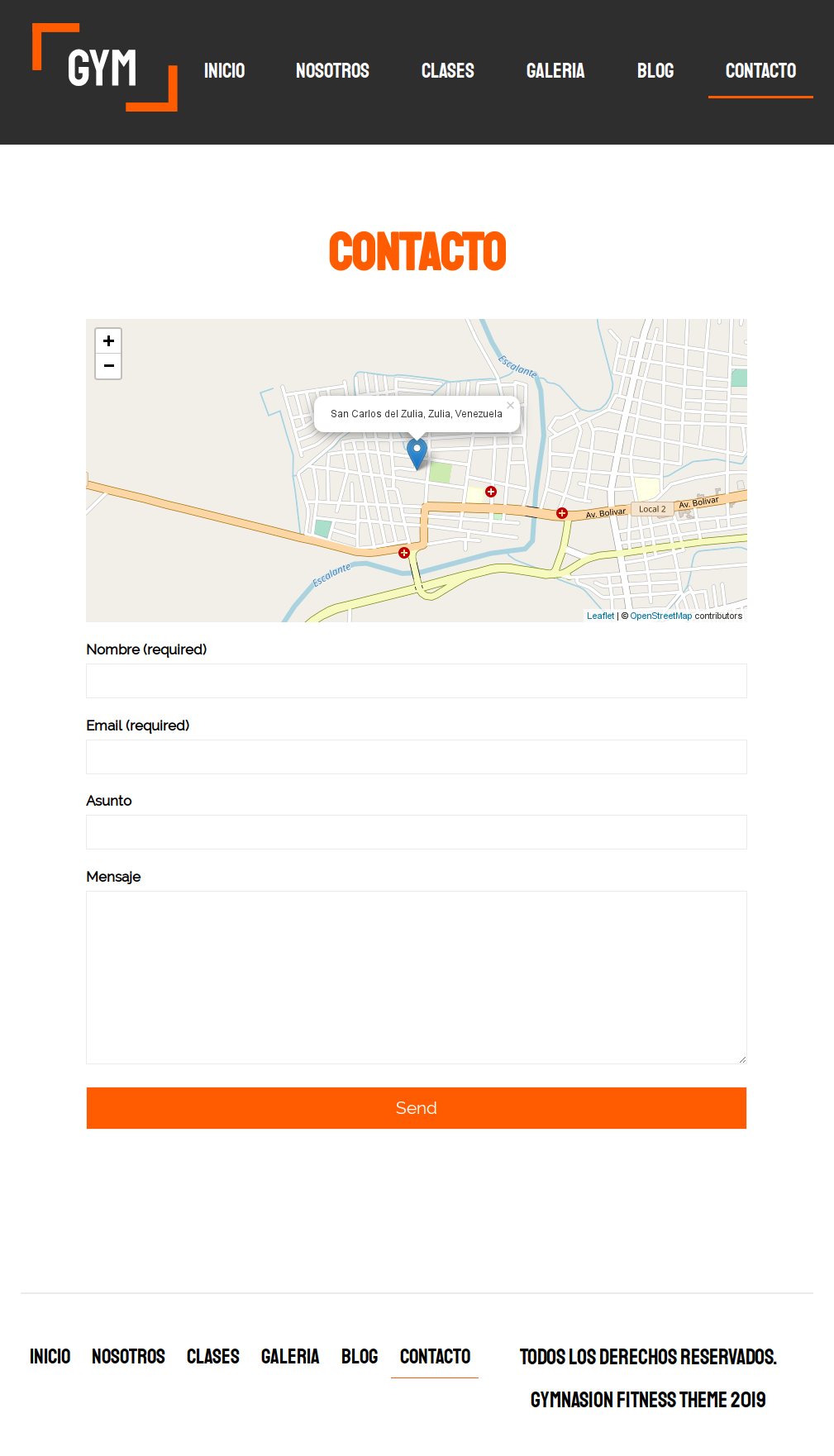The image size is (834, 1456).
Task: Click inside the Mensaje text area
Action: click(x=417, y=977)
